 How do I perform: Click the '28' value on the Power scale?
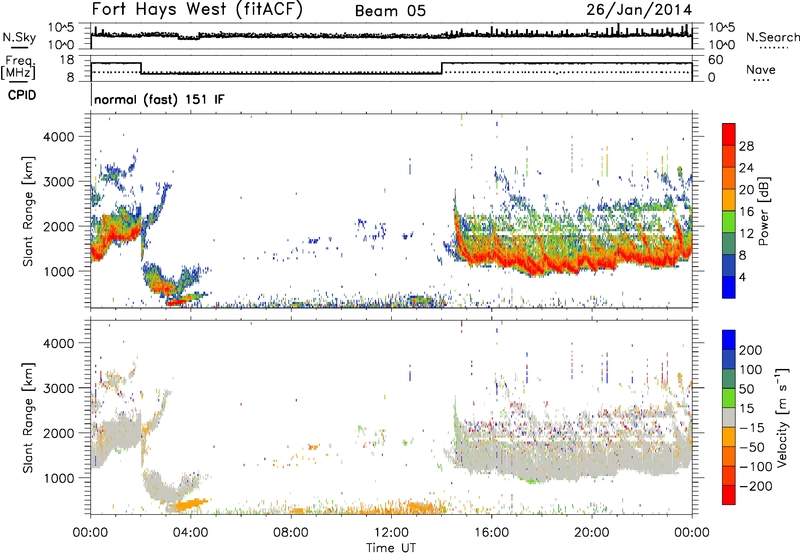coord(746,146)
